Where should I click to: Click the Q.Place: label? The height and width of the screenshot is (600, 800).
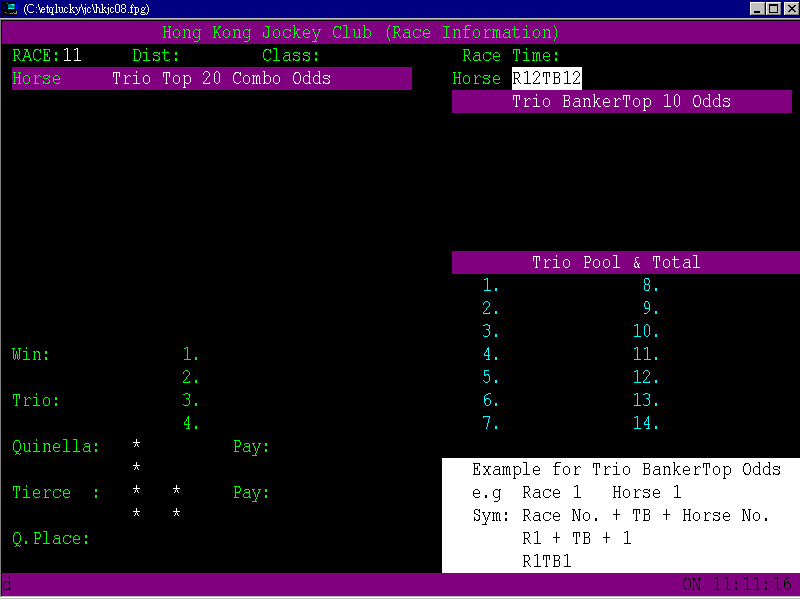pyautogui.click(x=50, y=538)
